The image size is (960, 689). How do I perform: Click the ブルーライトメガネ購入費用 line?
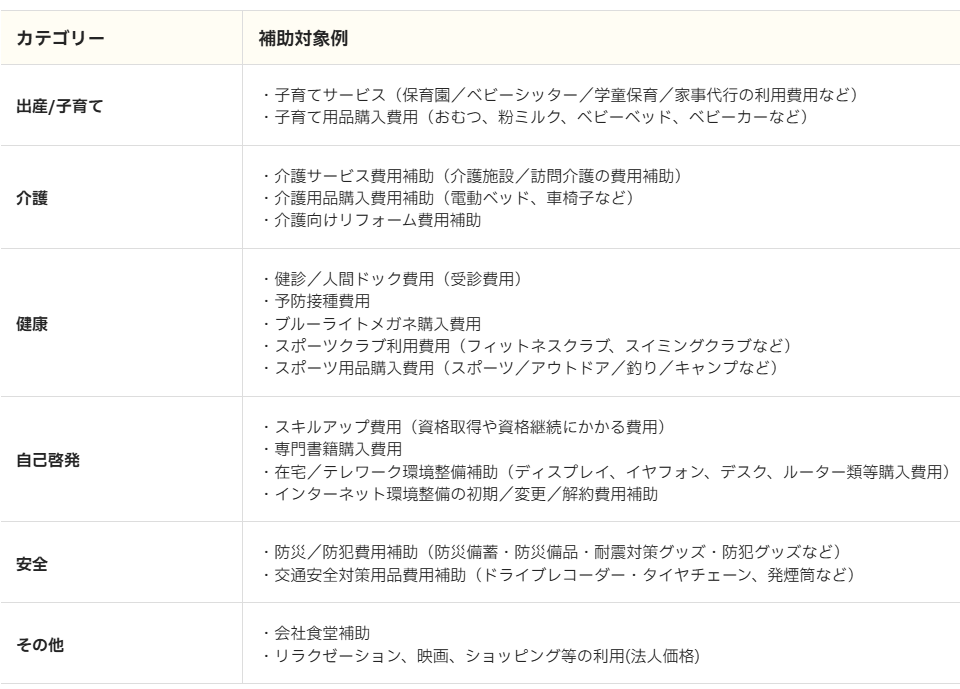[x=371, y=325]
